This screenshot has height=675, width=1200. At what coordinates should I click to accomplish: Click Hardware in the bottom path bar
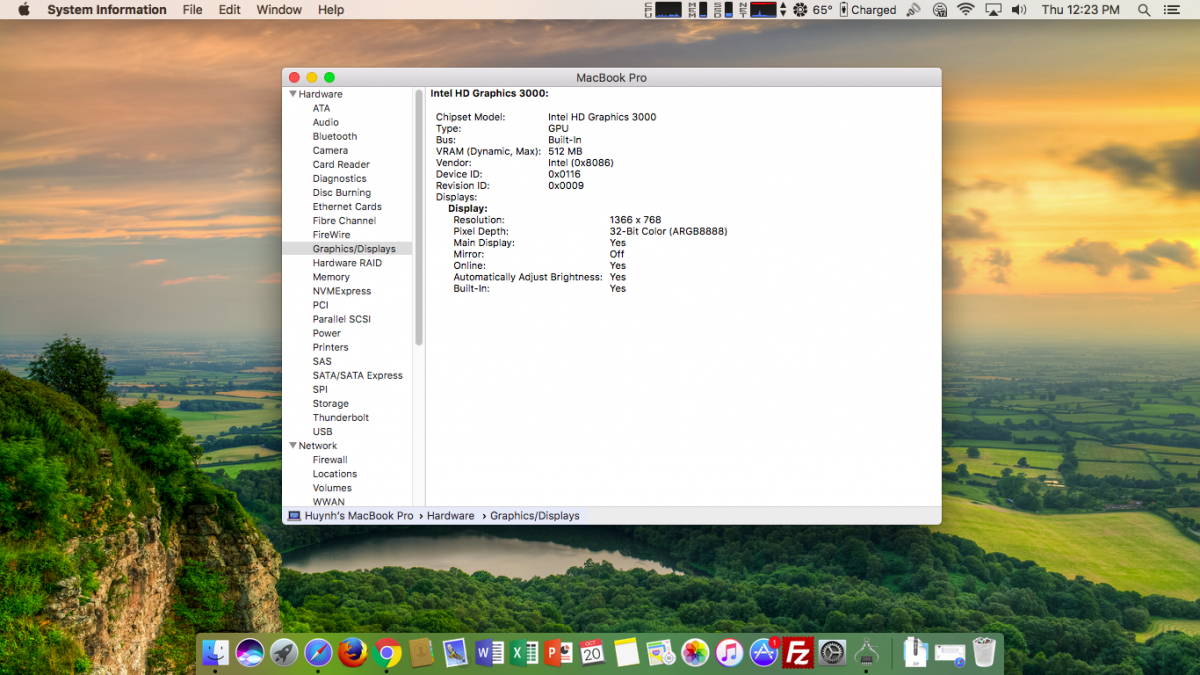point(450,516)
